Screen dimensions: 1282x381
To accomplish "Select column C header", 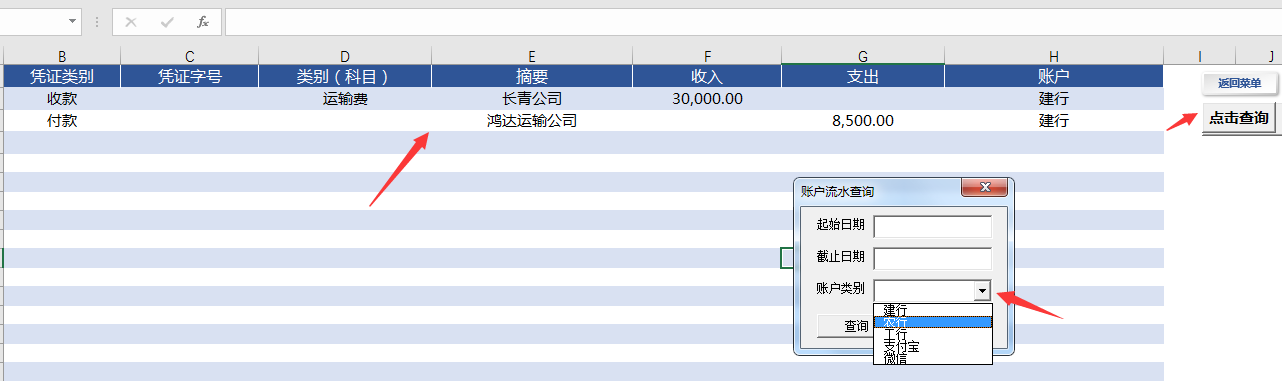I will [189, 56].
